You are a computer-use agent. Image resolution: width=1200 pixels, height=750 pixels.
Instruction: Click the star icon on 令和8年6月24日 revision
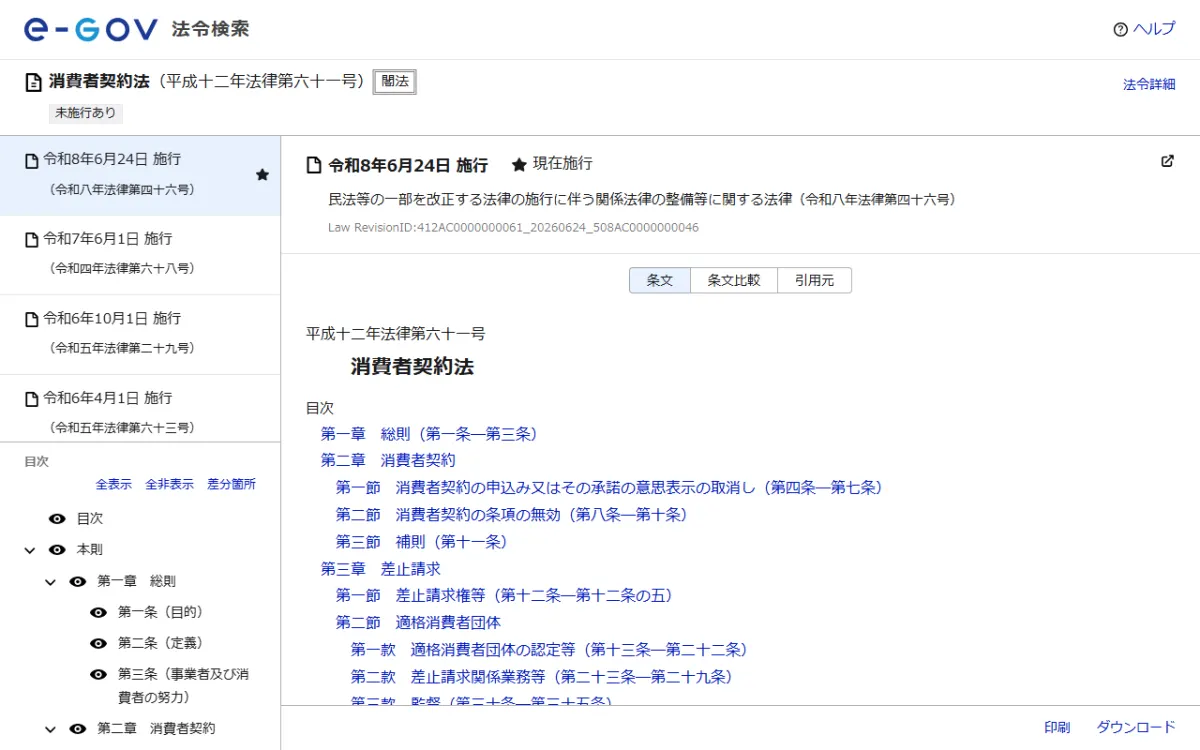click(262, 175)
